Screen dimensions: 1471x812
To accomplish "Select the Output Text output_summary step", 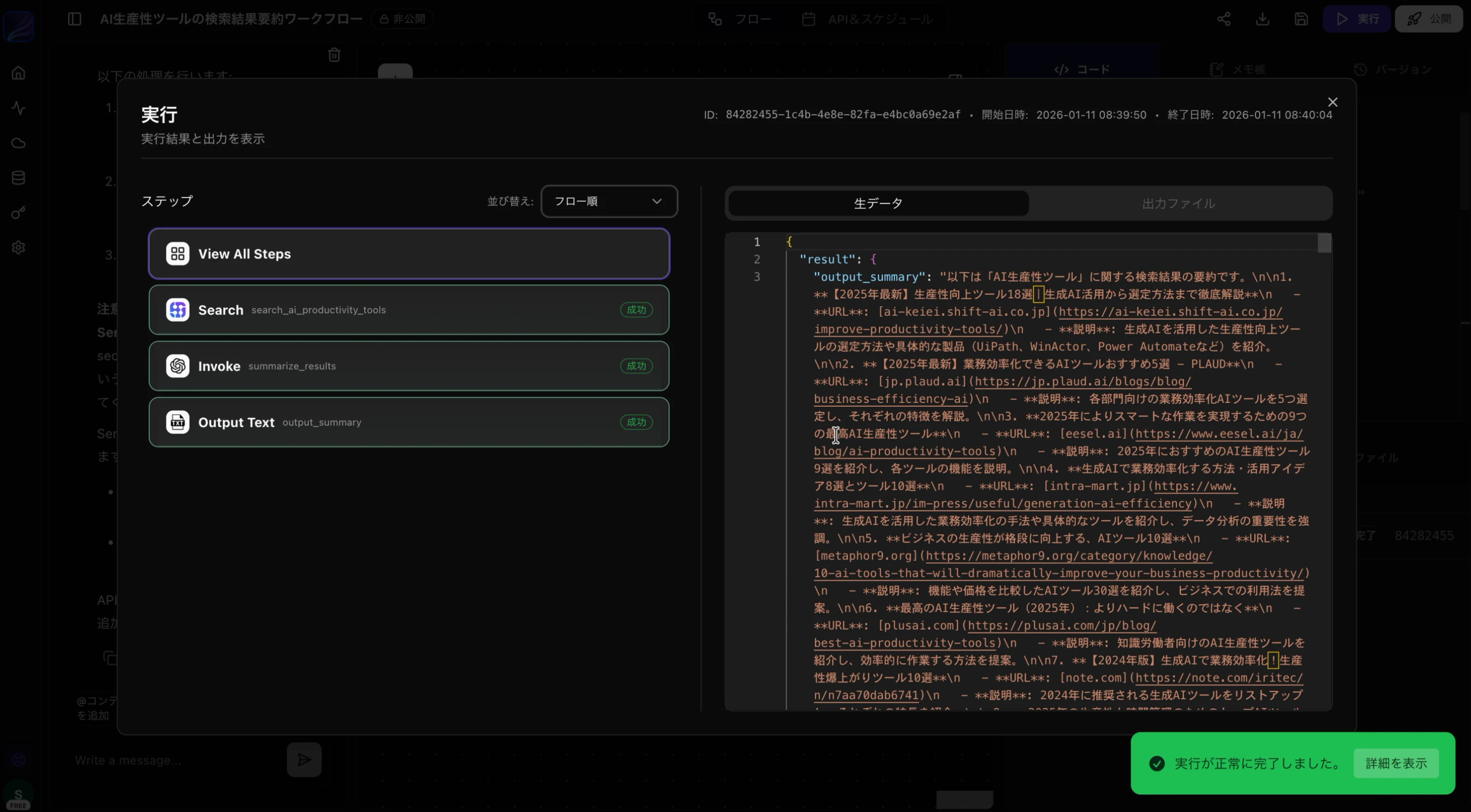I will pyautogui.click(x=408, y=422).
